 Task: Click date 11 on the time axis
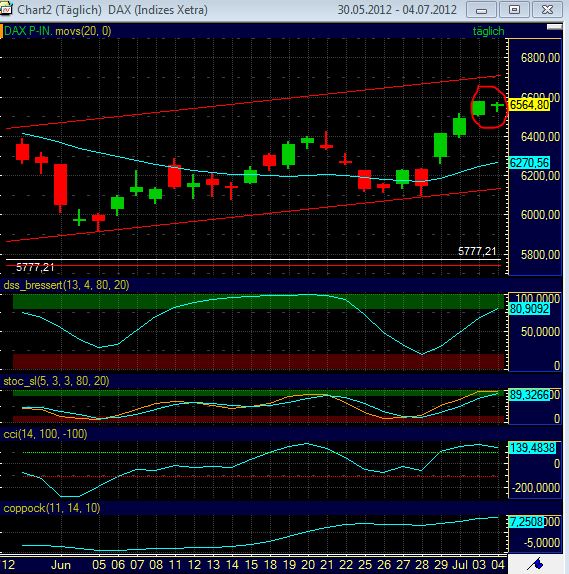click(x=175, y=565)
